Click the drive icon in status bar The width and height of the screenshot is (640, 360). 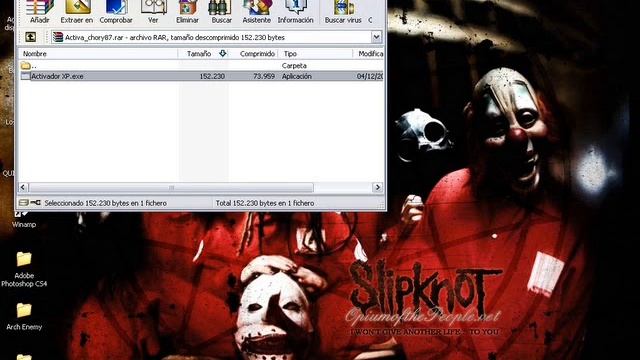tap(24, 202)
